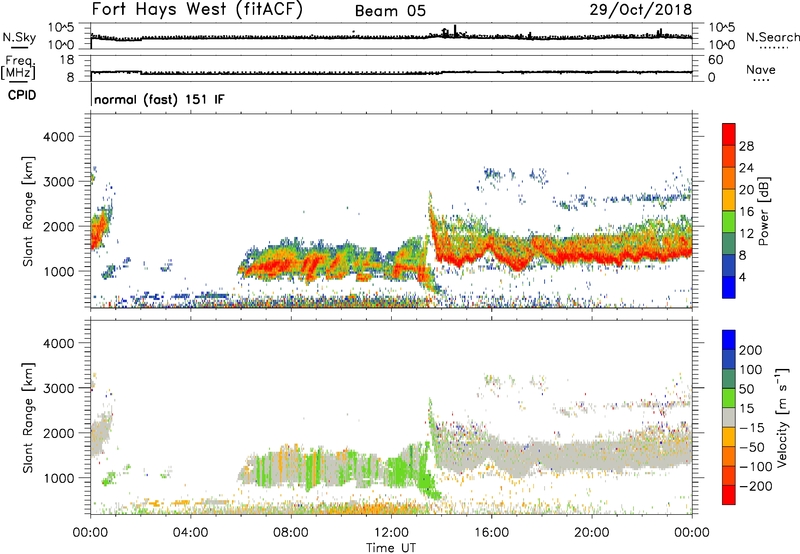This screenshot has height=554, width=800.
Task: Select the 'Freq. [MHz]' label
Action: point(18,68)
